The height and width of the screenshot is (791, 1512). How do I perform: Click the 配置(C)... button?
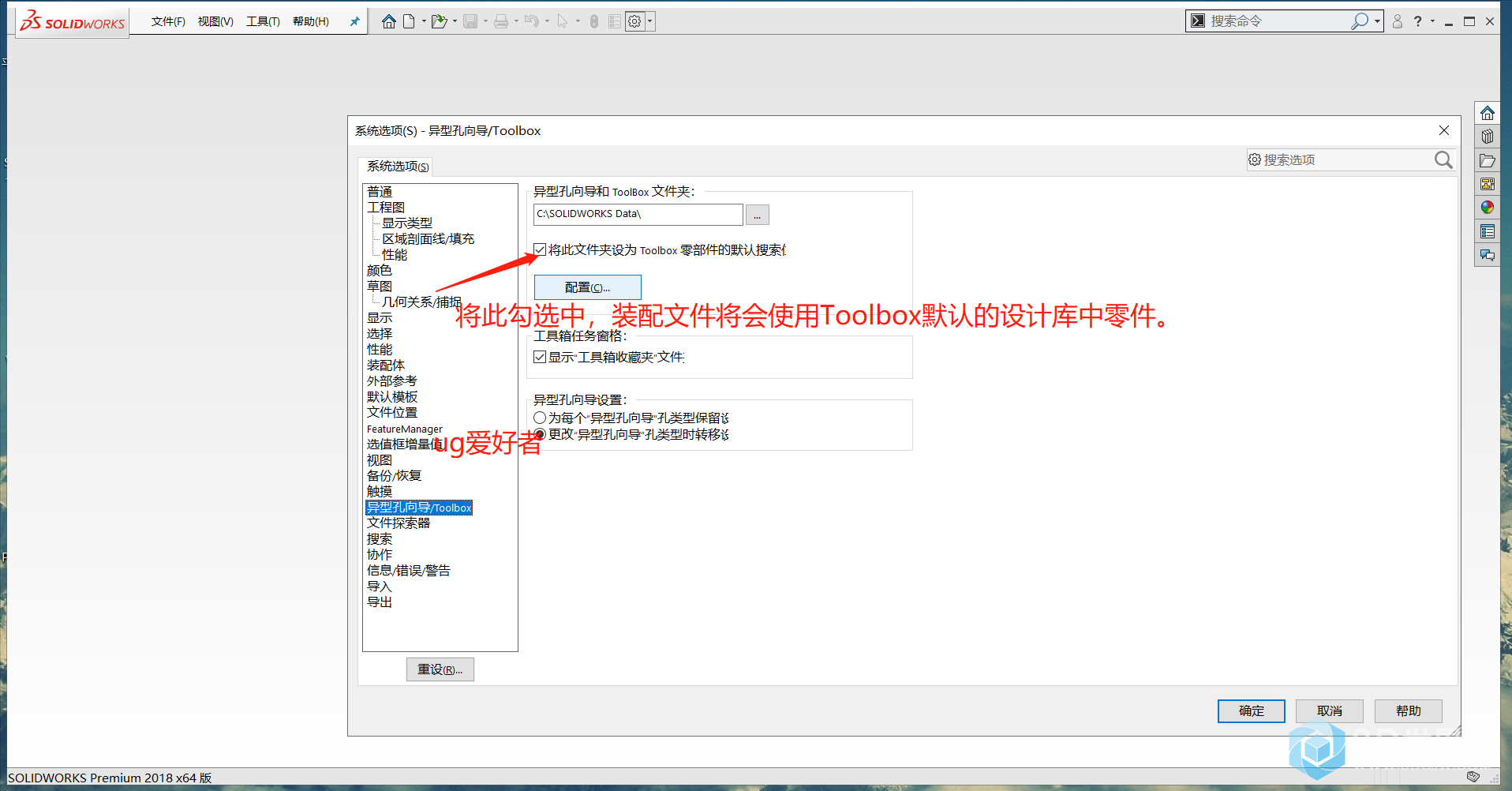588,287
